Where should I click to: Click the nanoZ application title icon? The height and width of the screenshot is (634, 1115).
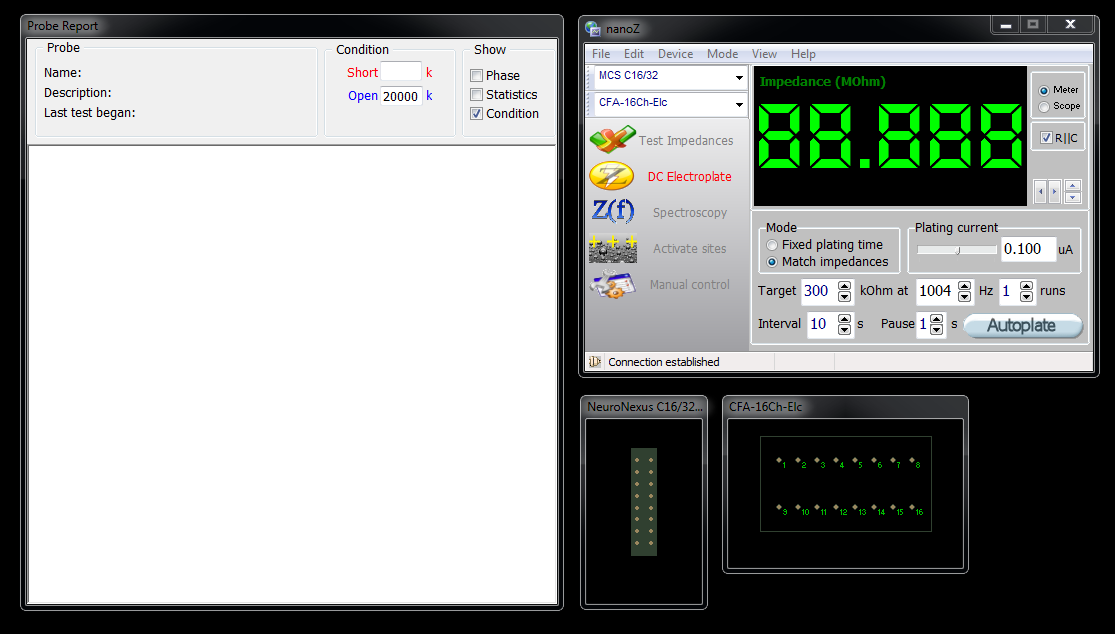pos(593,27)
